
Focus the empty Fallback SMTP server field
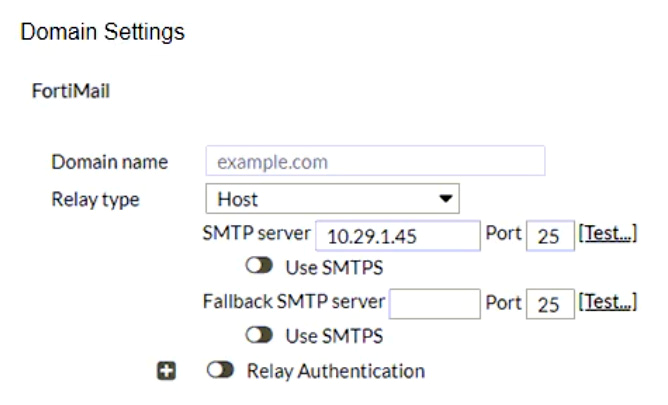coord(434,303)
